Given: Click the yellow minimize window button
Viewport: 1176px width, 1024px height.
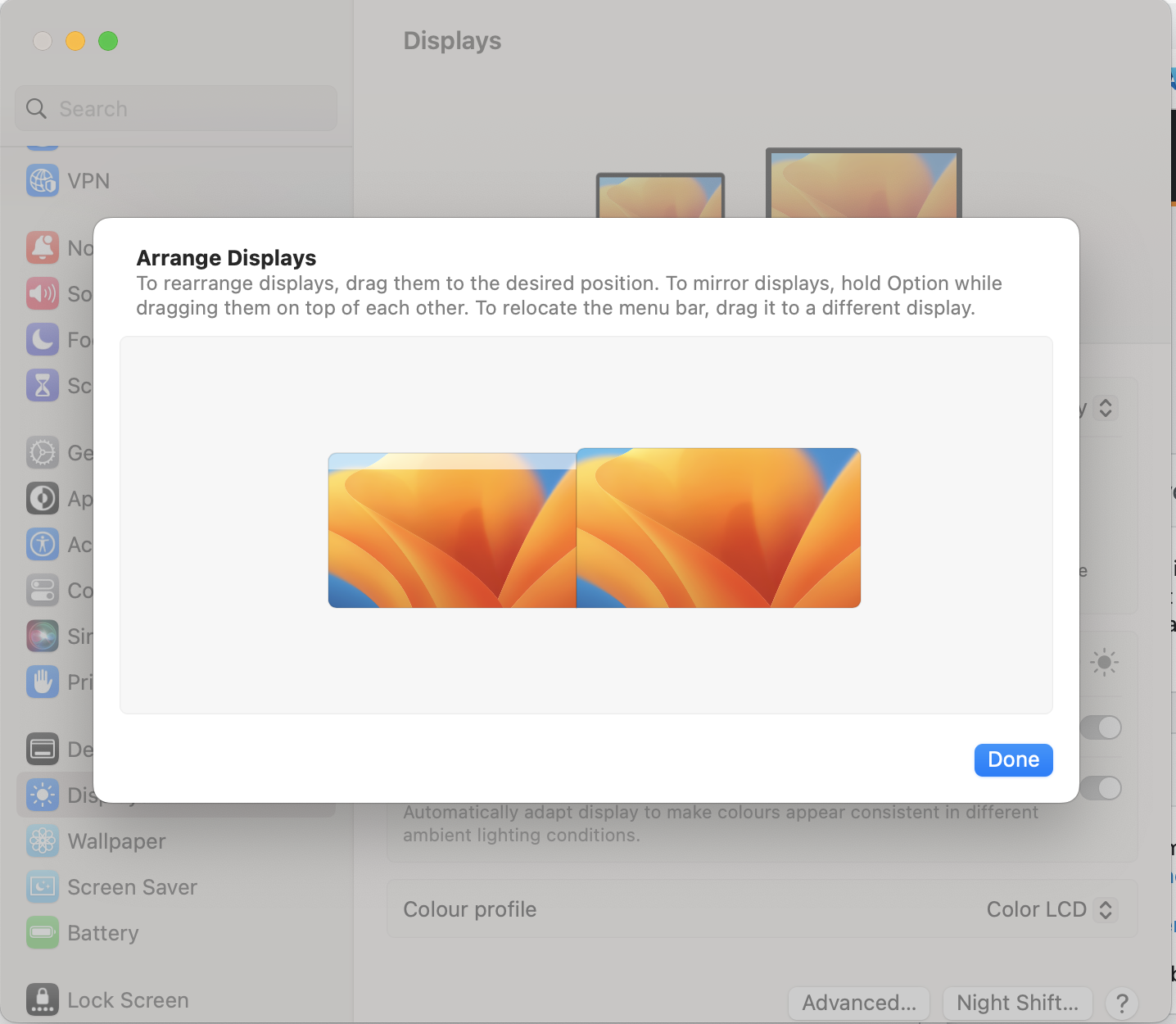Looking at the screenshot, I should pos(75,41).
